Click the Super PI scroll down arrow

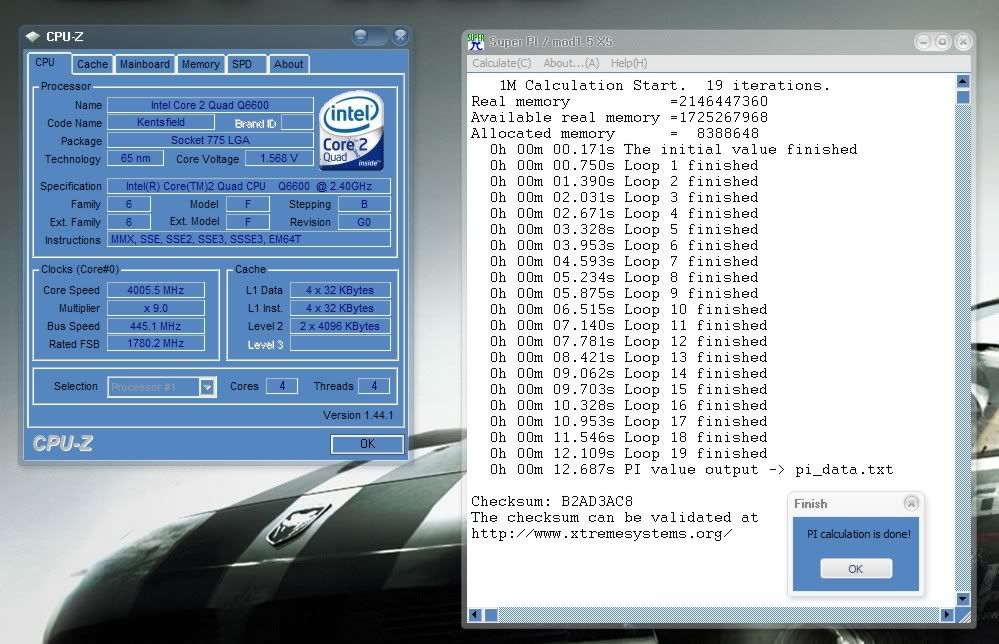963,599
